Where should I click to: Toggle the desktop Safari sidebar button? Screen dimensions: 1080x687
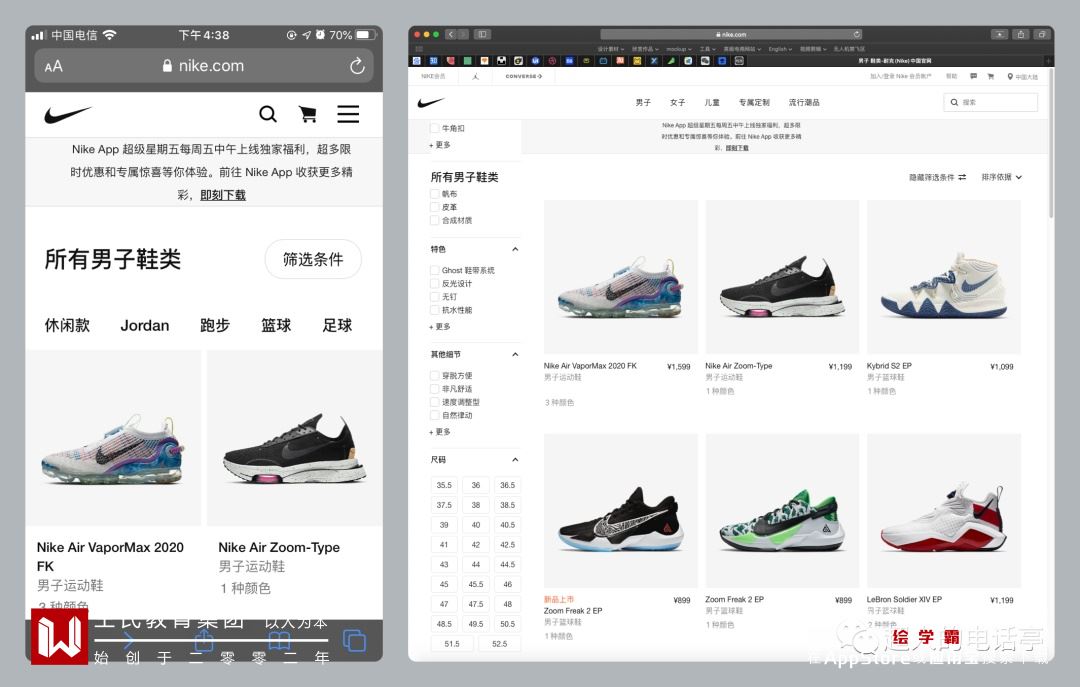(483, 34)
